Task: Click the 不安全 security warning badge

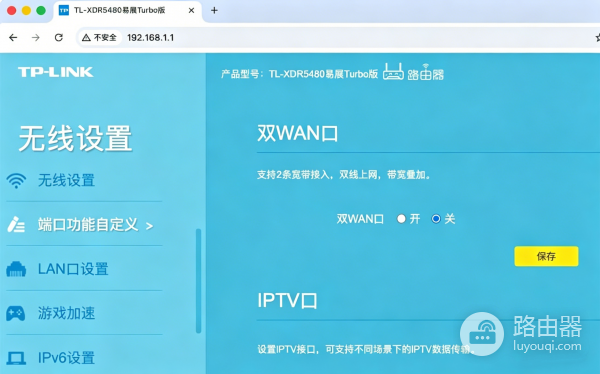Action: click(100, 38)
